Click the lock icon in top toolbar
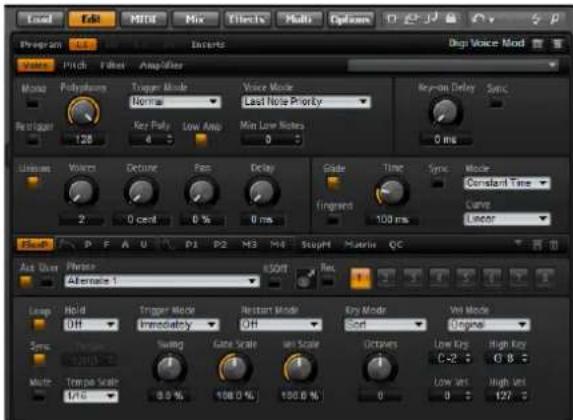 [x=451, y=18]
